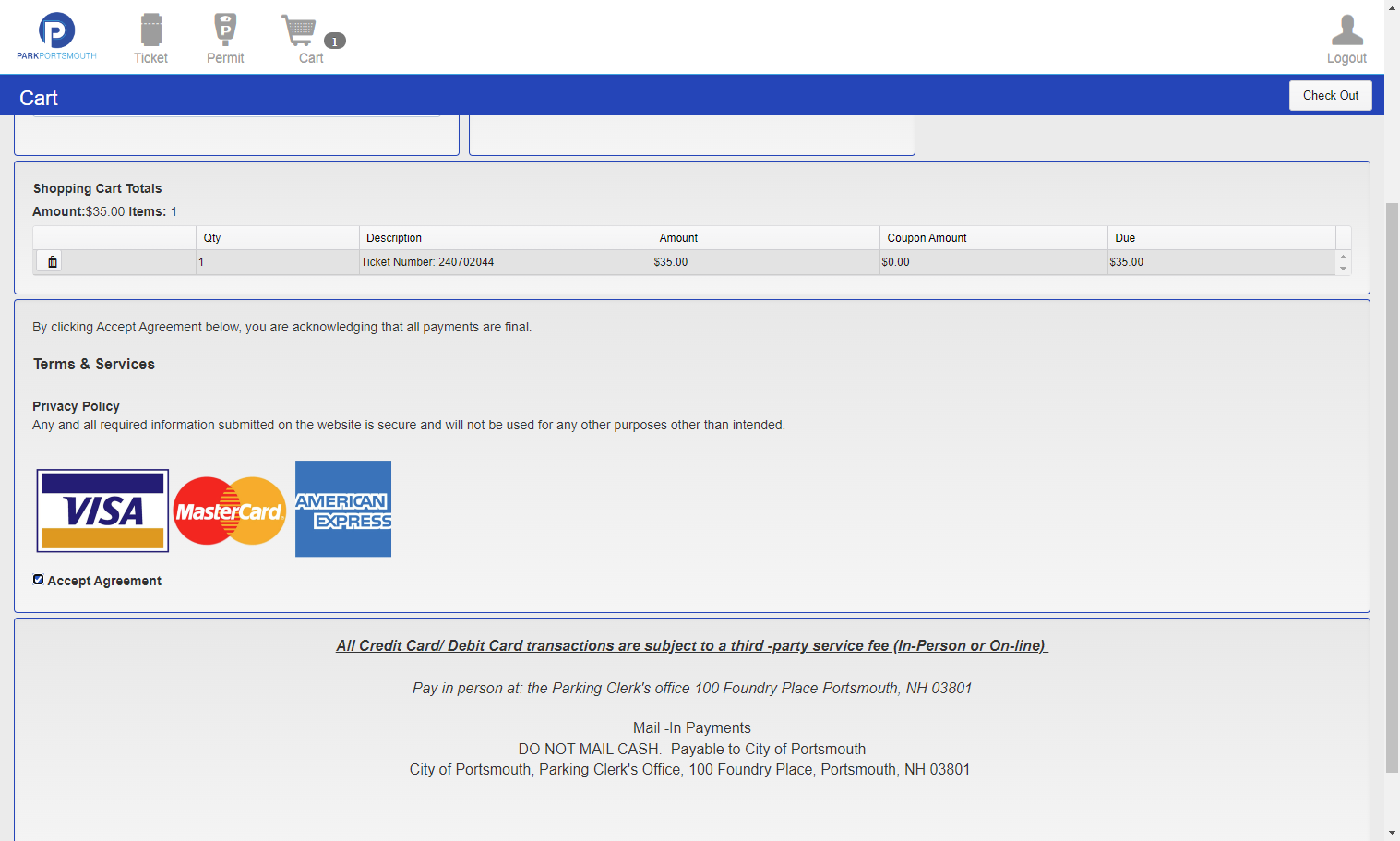Select the $0.00 coupon amount cell
Screen dimensions: 1400x841
[994, 262]
